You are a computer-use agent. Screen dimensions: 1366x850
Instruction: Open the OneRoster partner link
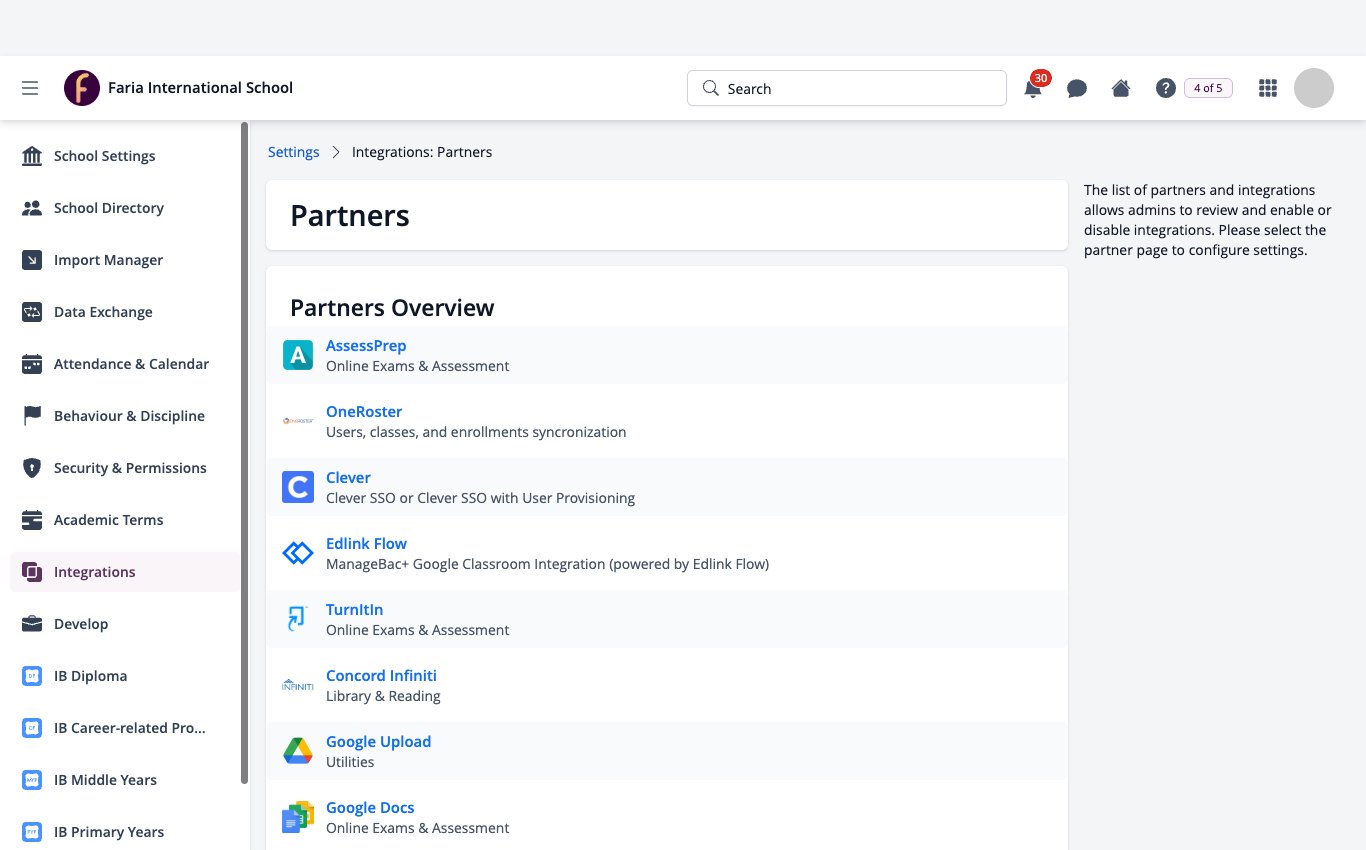pos(364,411)
